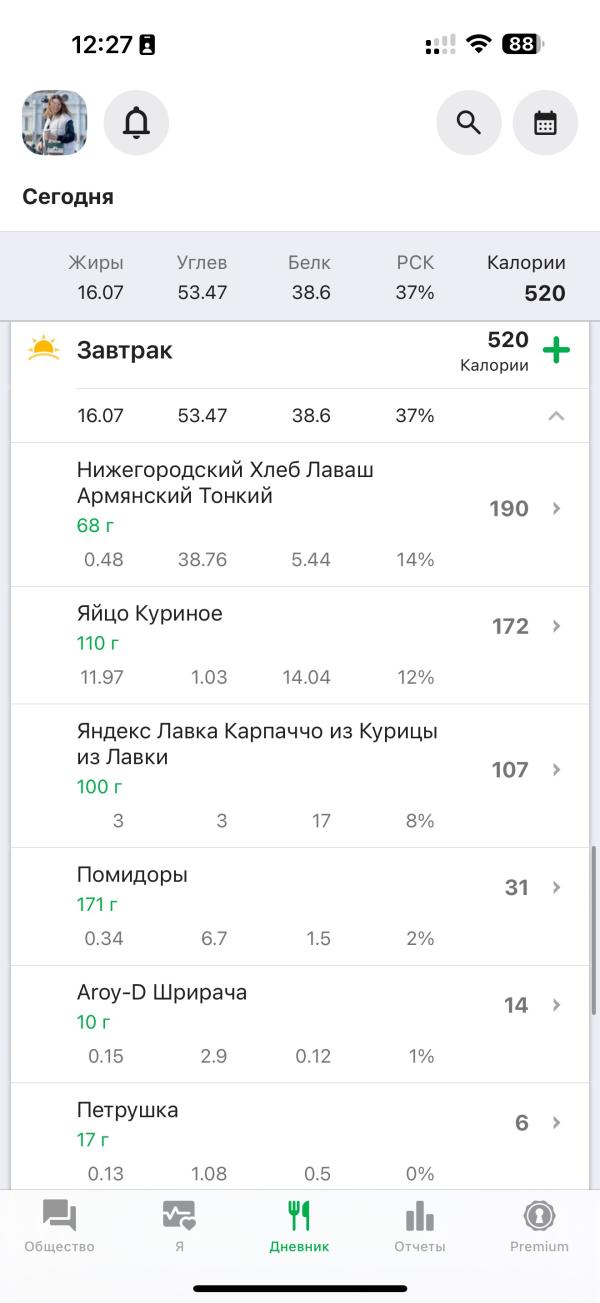This screenshot has height=1303, width=600.
Task: Go to the Premium tab
Action: [x=539, y=1226]
